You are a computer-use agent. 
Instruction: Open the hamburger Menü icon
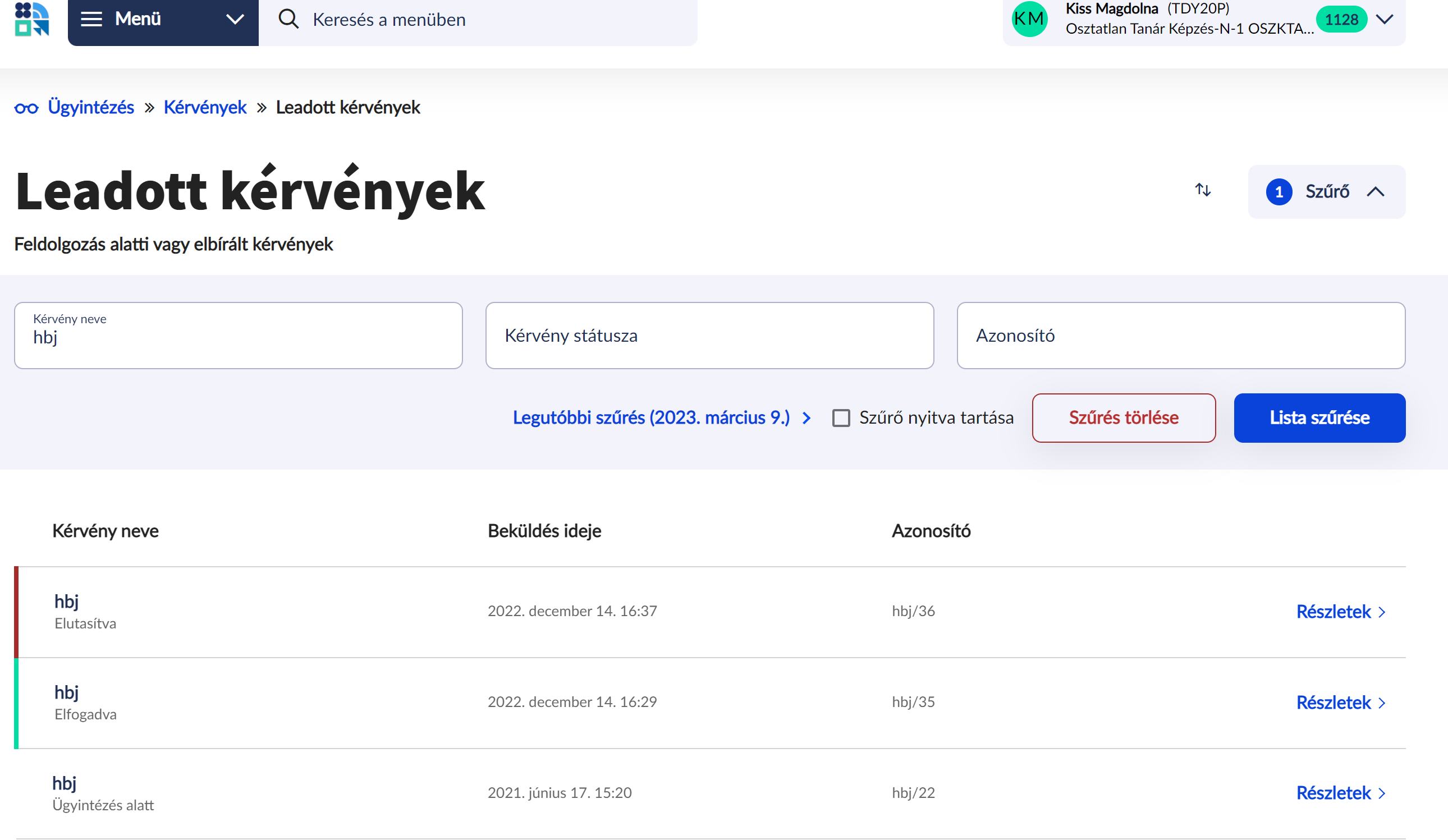pyautogui.click(x=92, y=19)
